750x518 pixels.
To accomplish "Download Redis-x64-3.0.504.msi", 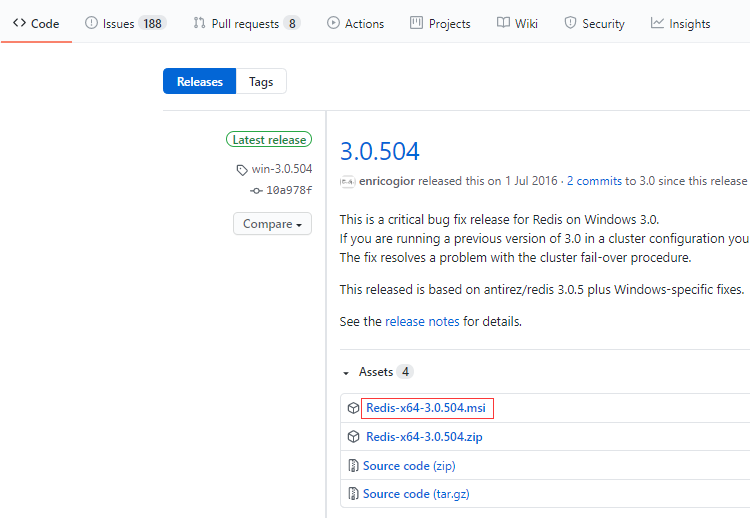I will pos(426,408).
